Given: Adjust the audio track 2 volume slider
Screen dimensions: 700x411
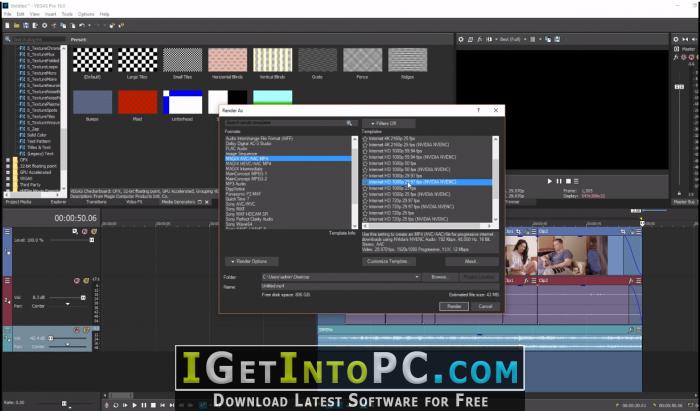Looking at the screenshot, I should coord(83,297).
